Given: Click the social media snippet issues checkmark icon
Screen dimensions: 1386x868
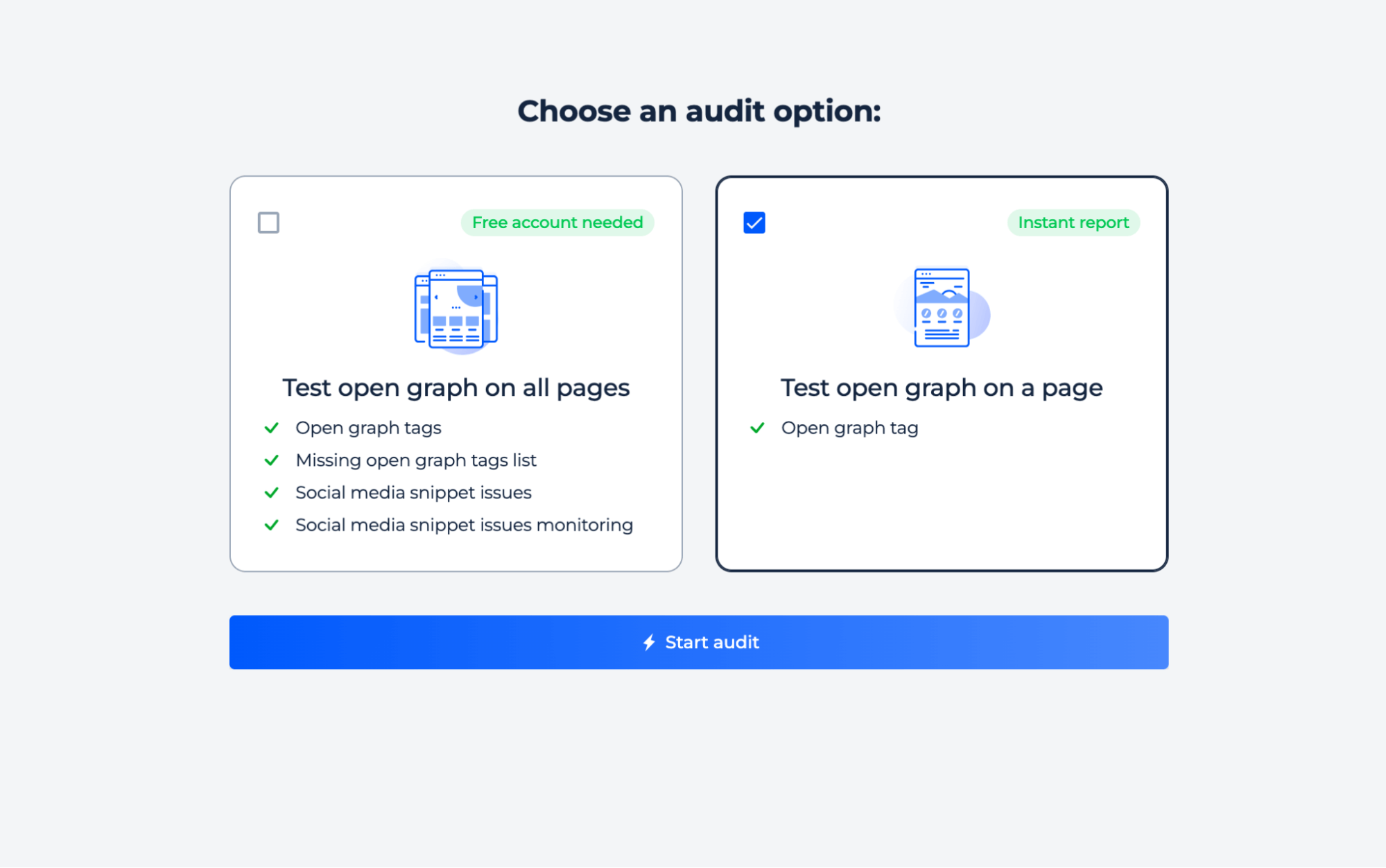Looking at the screenshot, I should (x=272, y=493).
